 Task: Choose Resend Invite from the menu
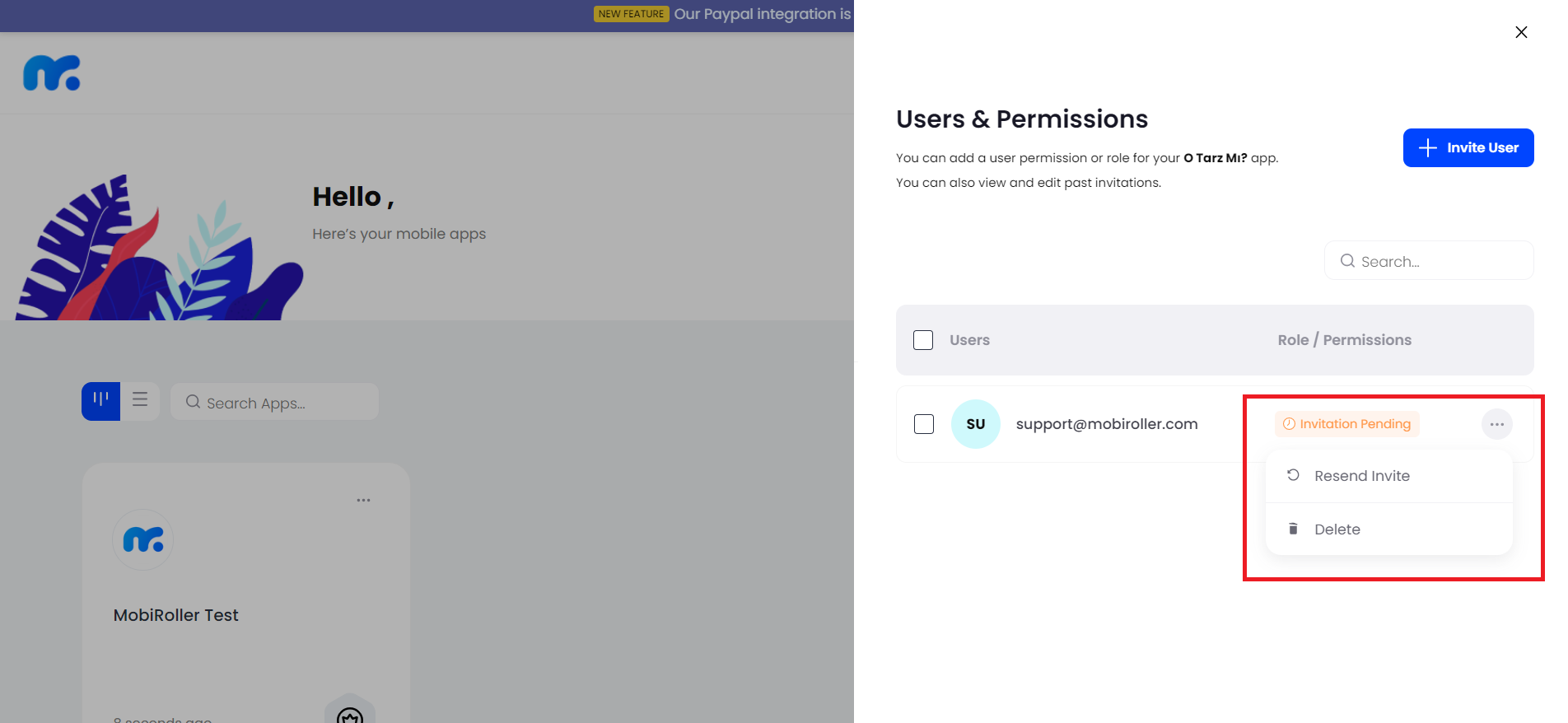pos(1389,476)
